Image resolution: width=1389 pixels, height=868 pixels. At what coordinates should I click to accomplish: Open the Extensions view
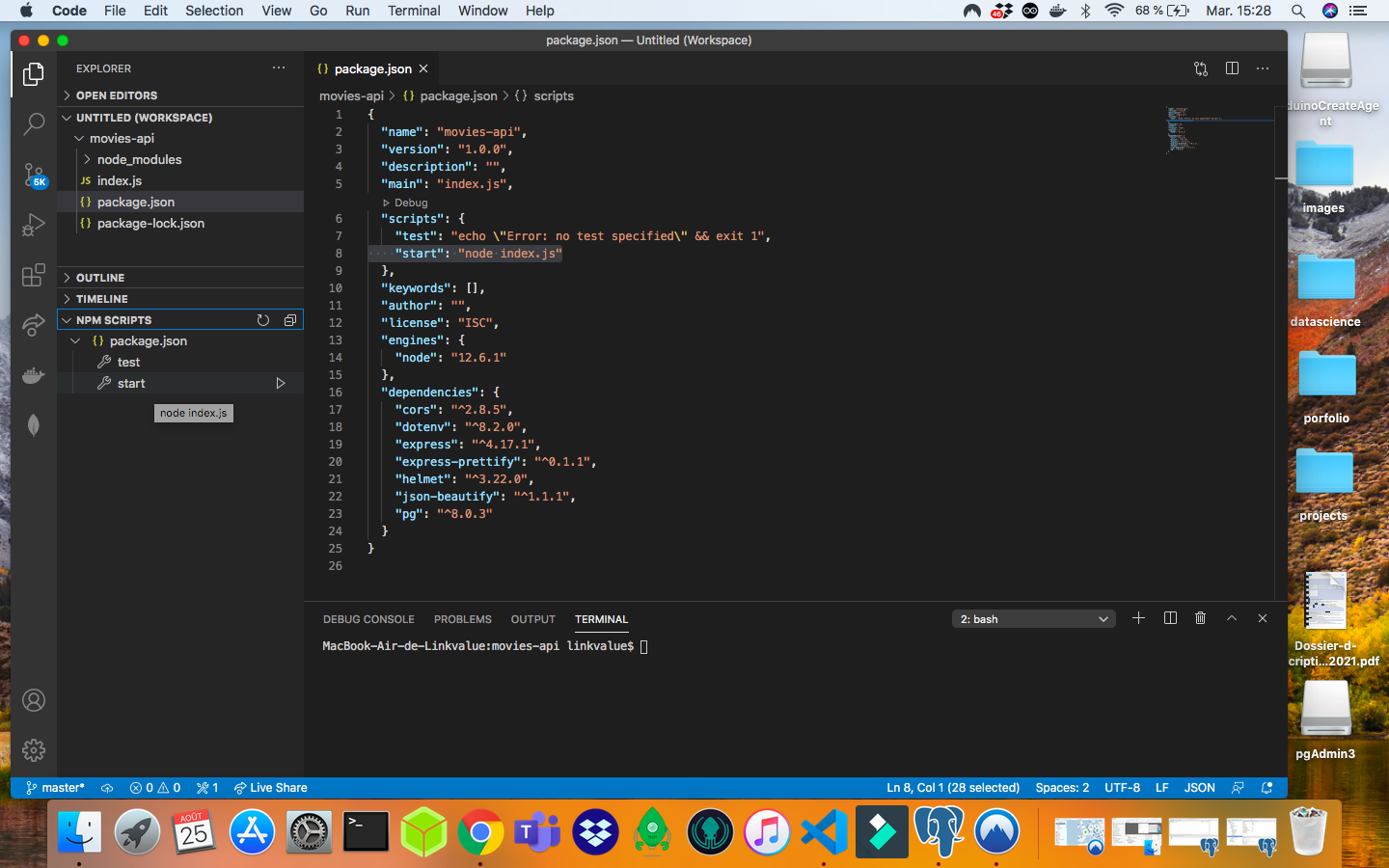pos(34,275)
